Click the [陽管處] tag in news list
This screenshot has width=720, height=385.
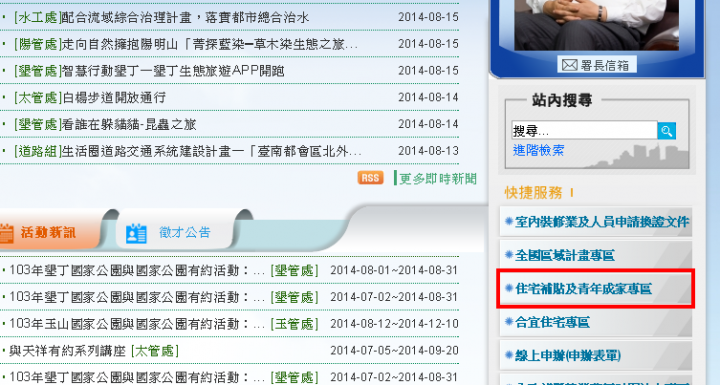point(38,44)
